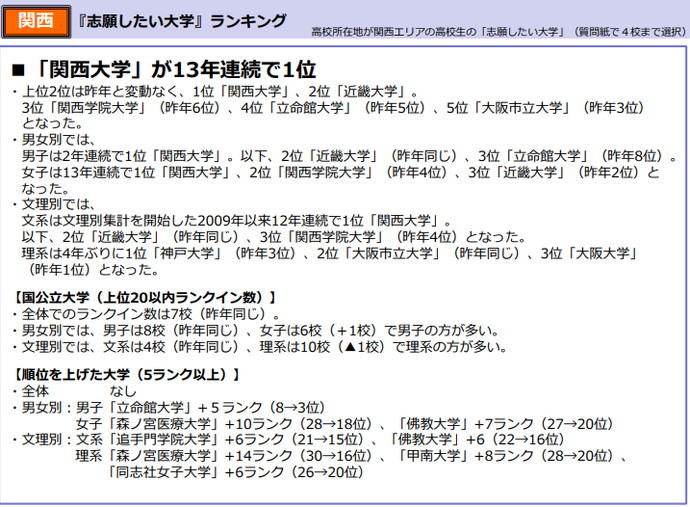This screenshot has height=507, width=690.
Task: Select the subtitle note 質問紙で4校まで選択
Action: (629, 32)
